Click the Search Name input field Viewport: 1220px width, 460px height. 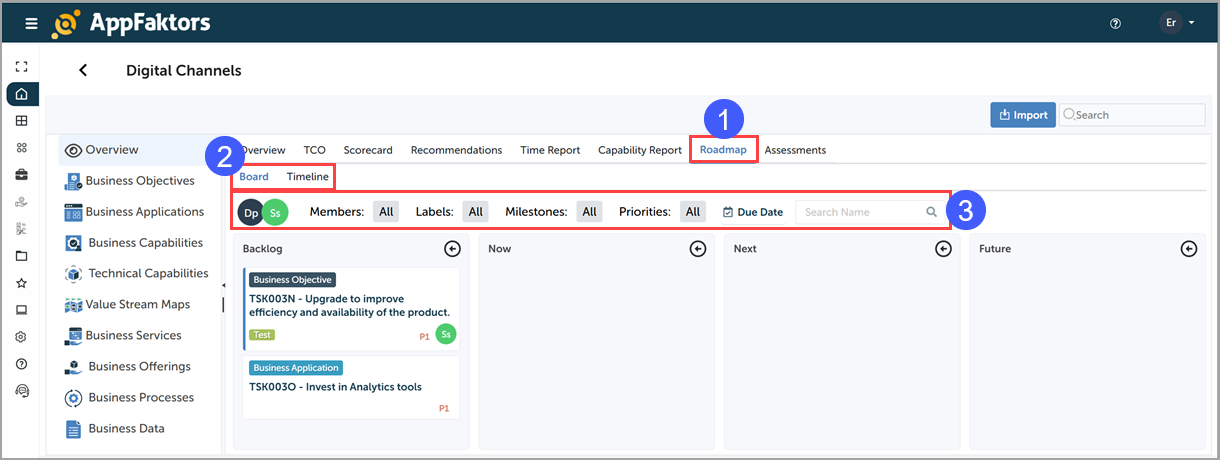(x=862, y=212)
